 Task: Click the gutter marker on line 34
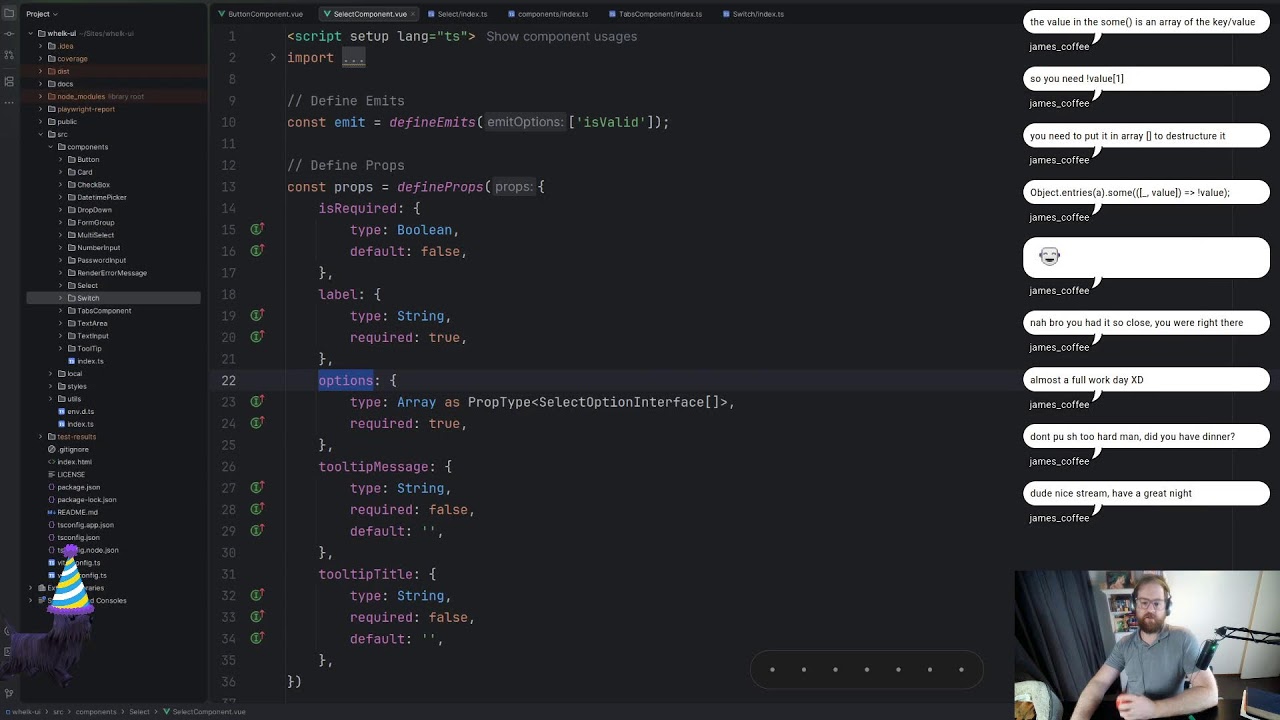(x=257, y=638)
